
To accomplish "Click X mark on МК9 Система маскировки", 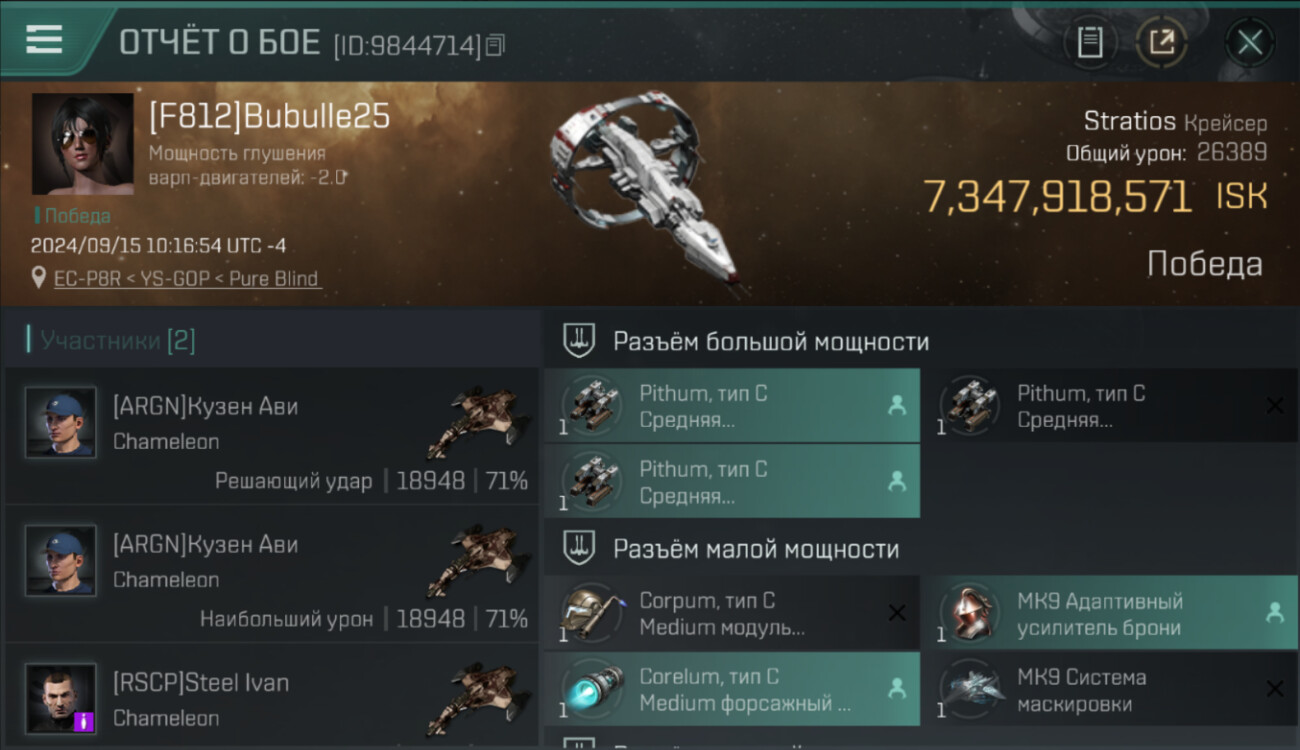I will [1275, 689].
